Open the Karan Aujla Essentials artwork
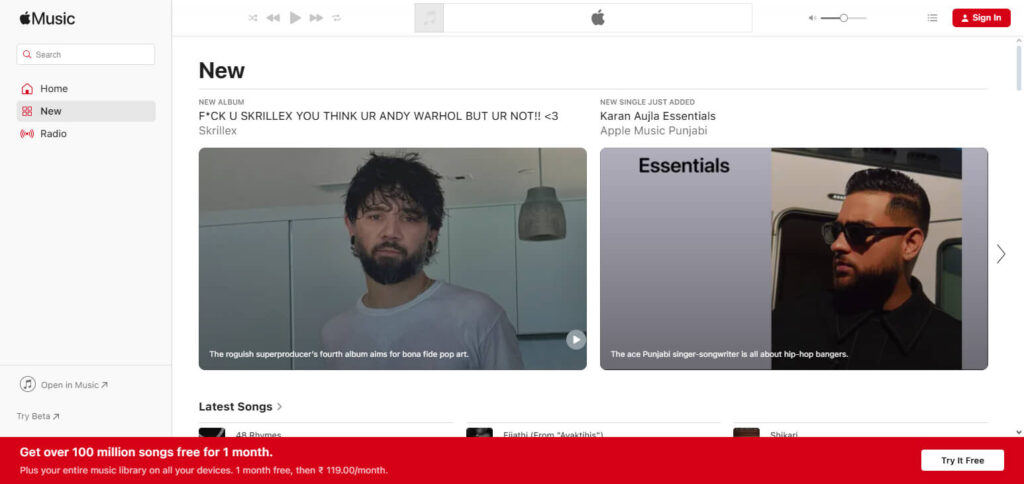1024x484 pixels. coord(793,259)
